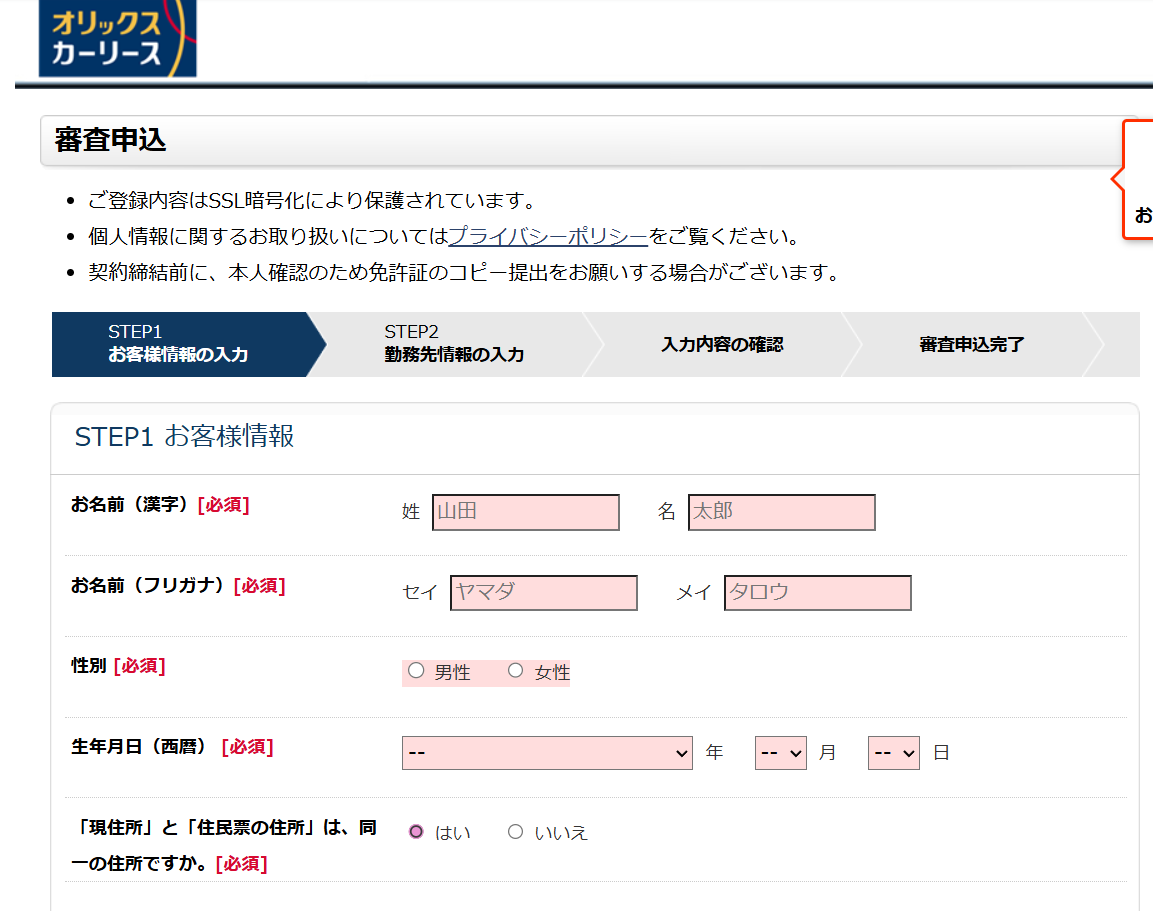
Task: Click the メイ input containing タロウ
Action: click(x=817, y=592)
